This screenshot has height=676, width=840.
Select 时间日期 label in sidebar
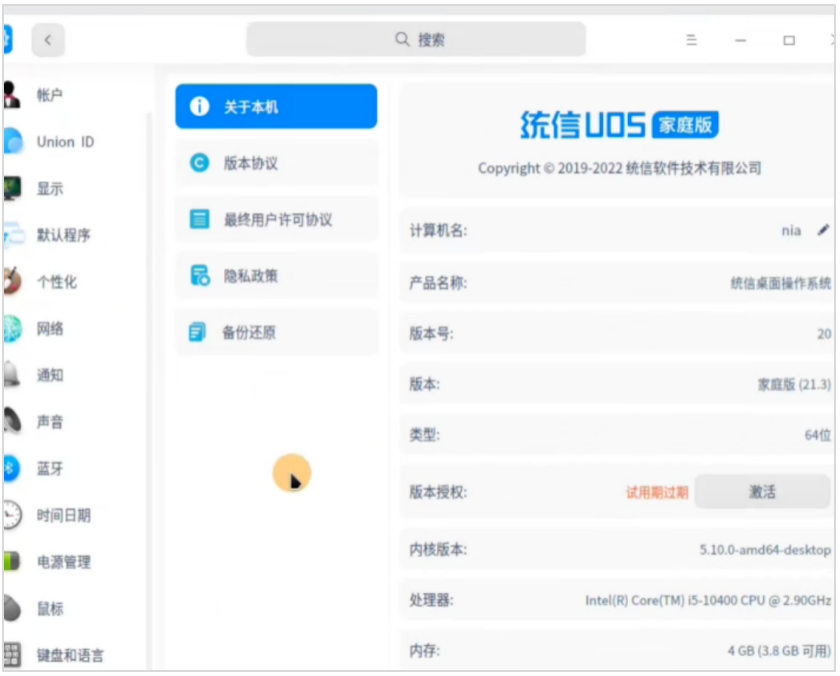click(63, 515)
